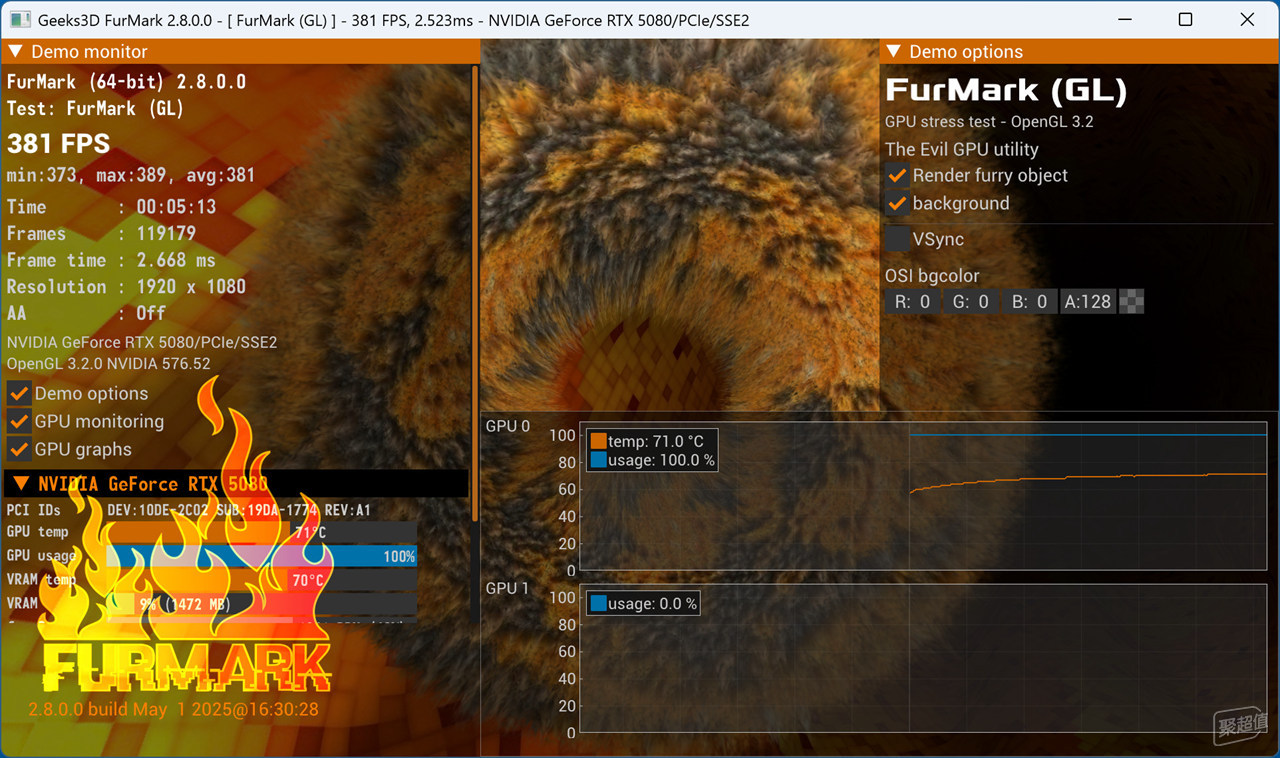Screen dimensions: 1280x758
Task: Disable the GPU monitoring checkbox
Action: [x=19, y=421]
